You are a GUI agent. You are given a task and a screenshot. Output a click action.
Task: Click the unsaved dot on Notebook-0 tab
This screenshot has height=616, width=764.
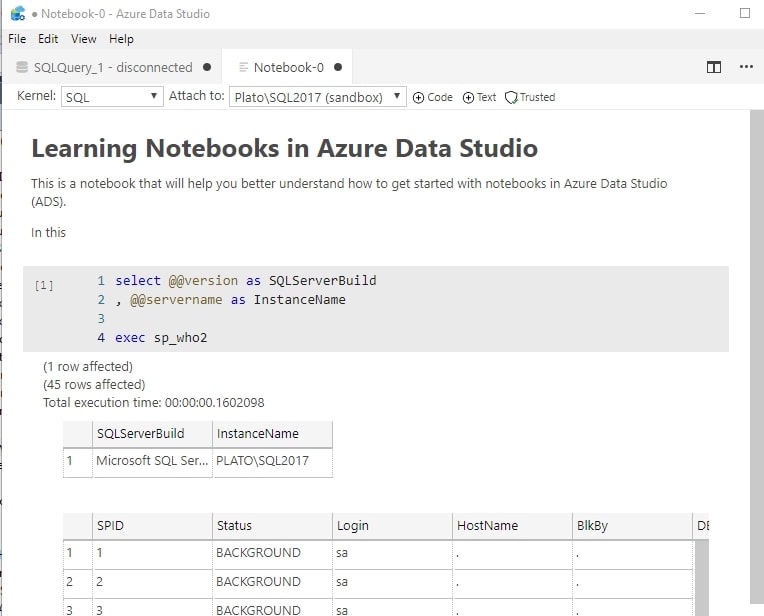click(x=338, y=67)
